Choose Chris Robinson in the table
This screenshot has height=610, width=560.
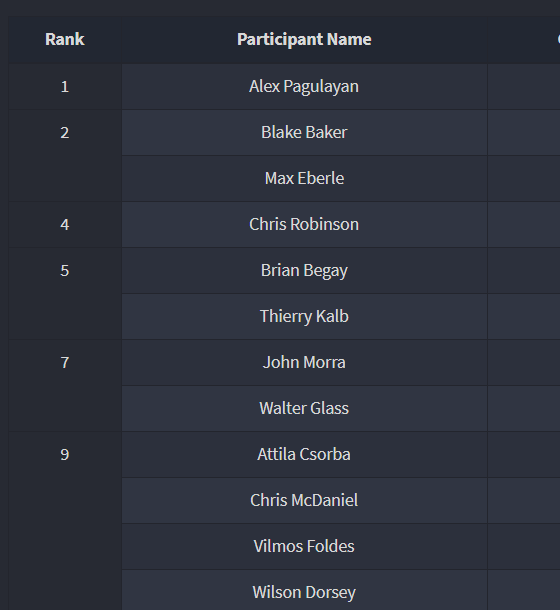click(304, 224)
